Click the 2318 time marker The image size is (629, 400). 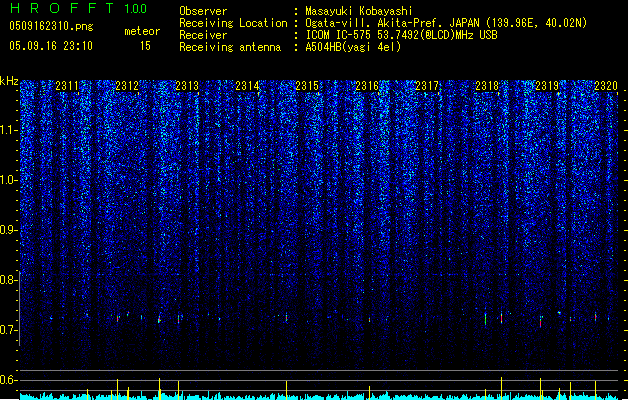(x=487, y=86)
